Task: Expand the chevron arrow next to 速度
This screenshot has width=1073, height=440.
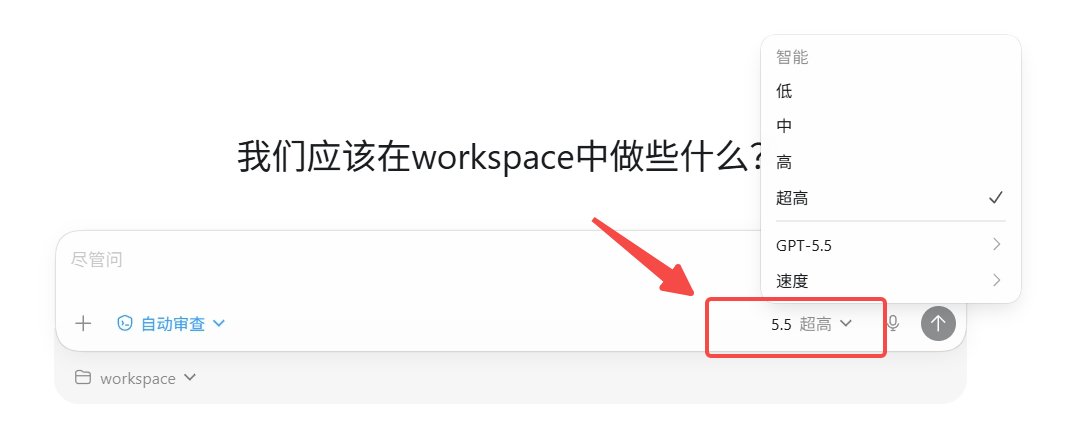Action: [996, 280]
